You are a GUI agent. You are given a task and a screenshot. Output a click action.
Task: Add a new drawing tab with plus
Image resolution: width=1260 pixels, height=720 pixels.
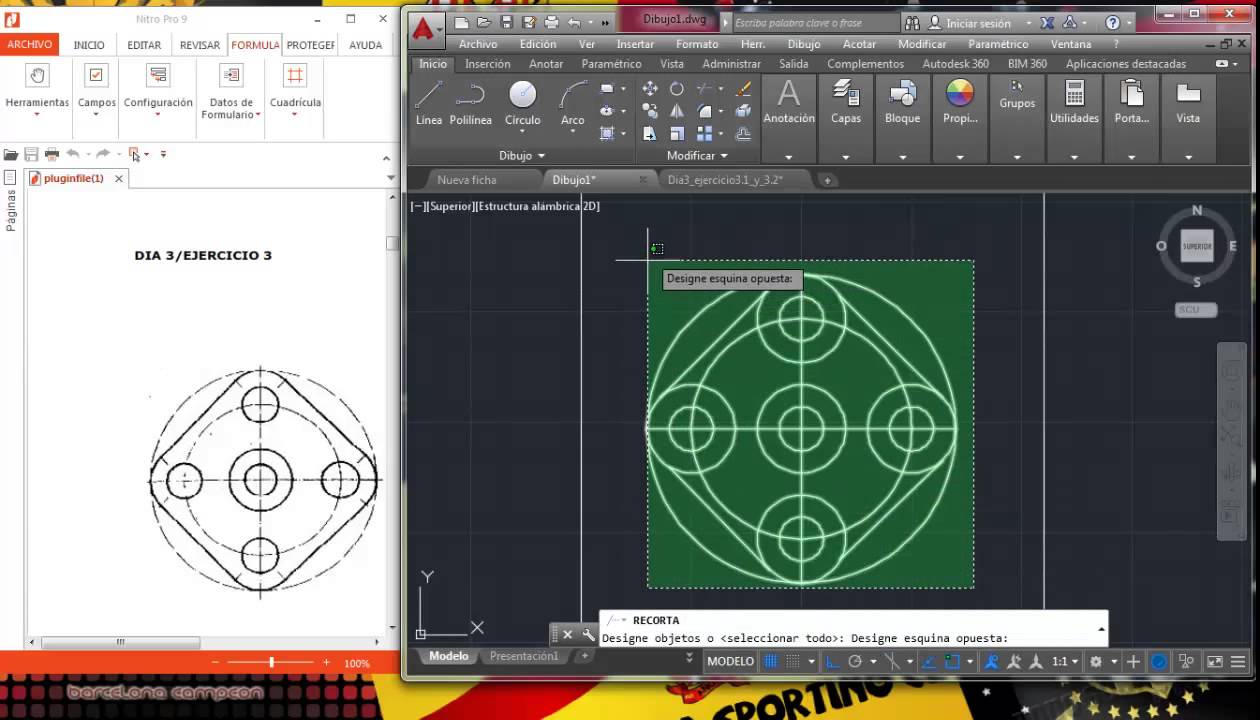tap(827, 180)
